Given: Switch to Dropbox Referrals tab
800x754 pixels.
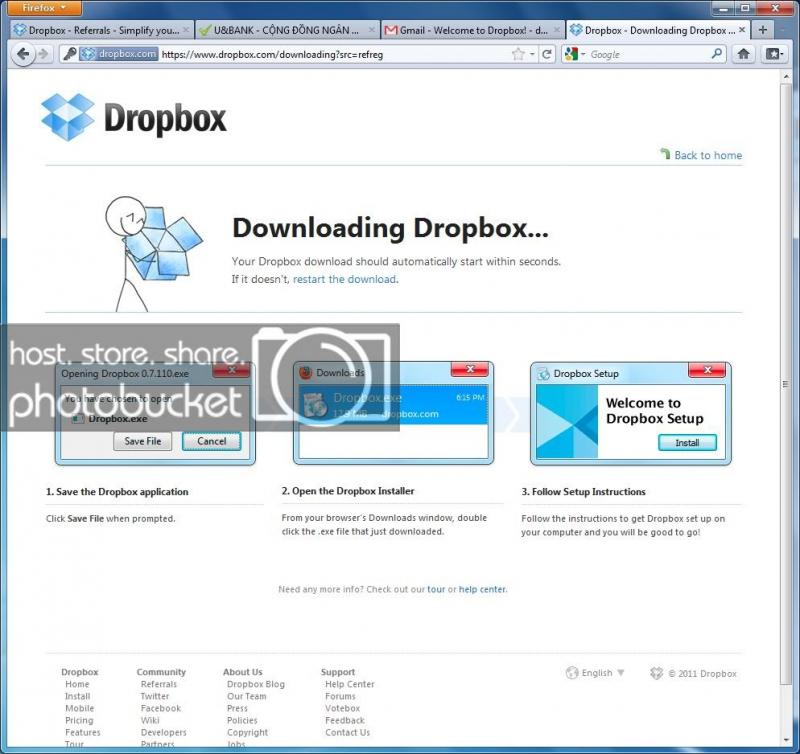Looking at the screenshot, I should point(102,31).
